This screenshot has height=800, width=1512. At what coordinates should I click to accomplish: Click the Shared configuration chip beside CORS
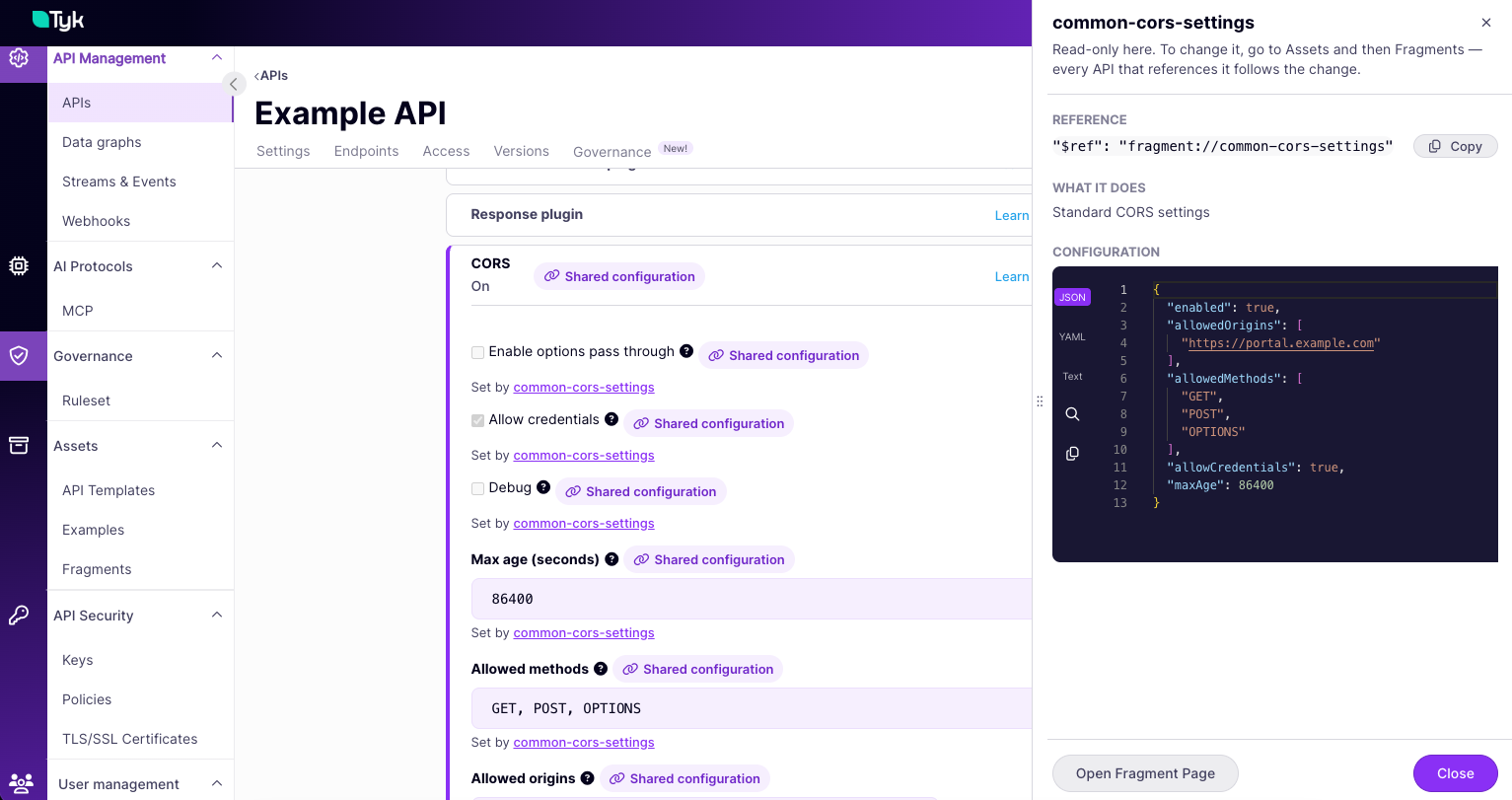[x=619, y=276]
